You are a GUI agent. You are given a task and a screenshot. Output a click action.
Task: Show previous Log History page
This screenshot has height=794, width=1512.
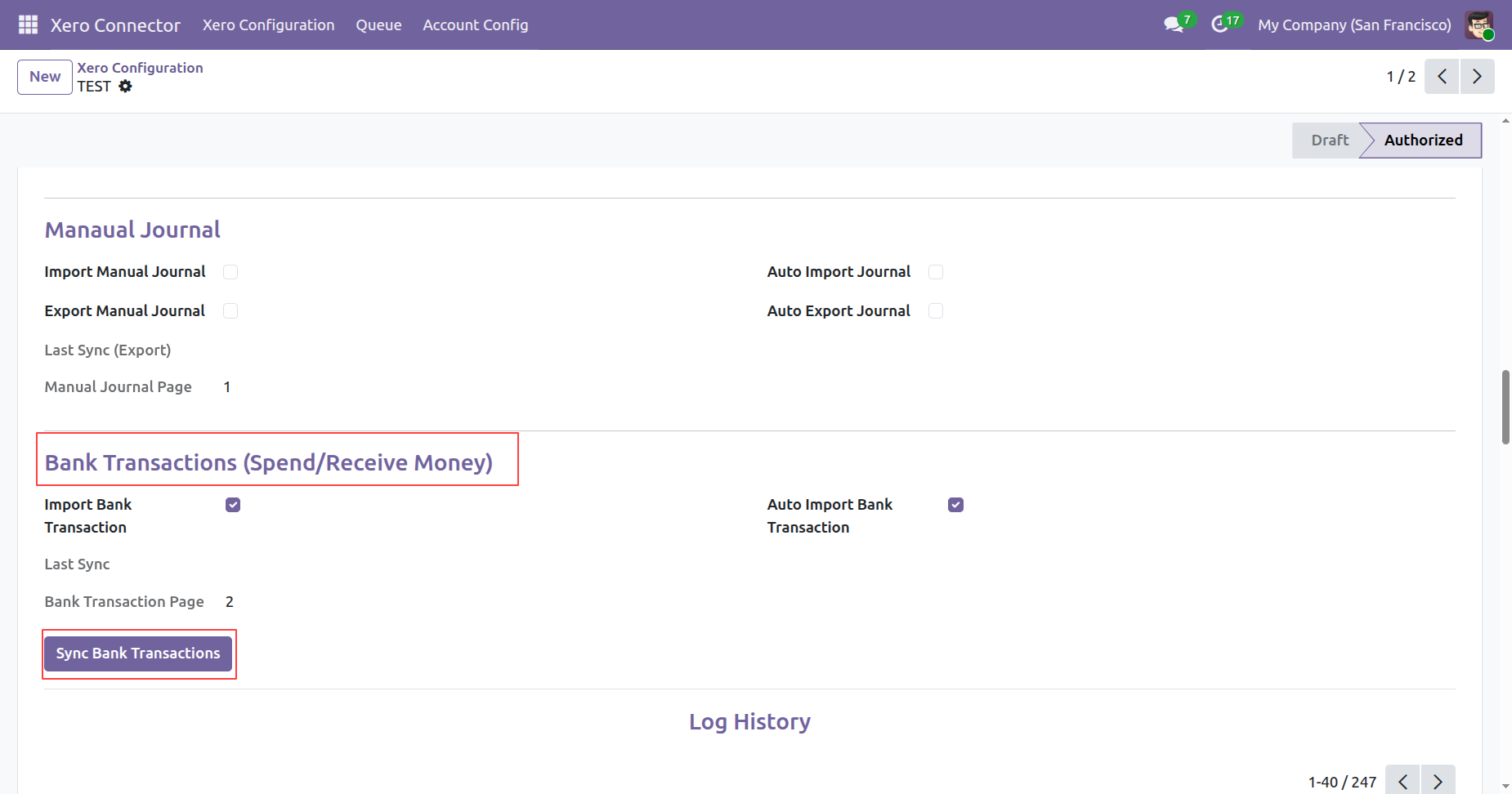(x=1402, y=782)
